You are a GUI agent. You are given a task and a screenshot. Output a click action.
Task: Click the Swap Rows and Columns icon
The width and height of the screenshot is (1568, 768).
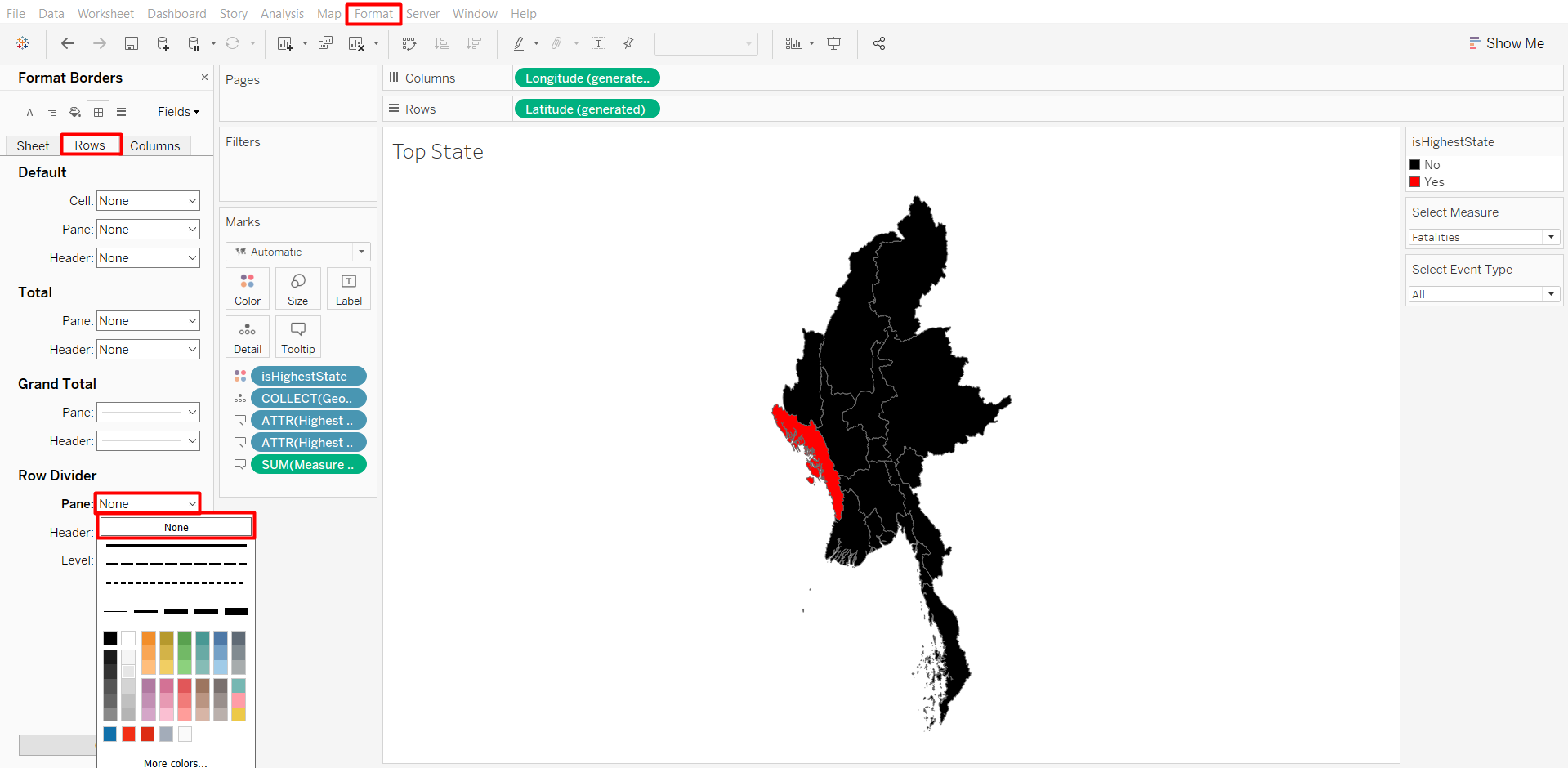[409, 44]
